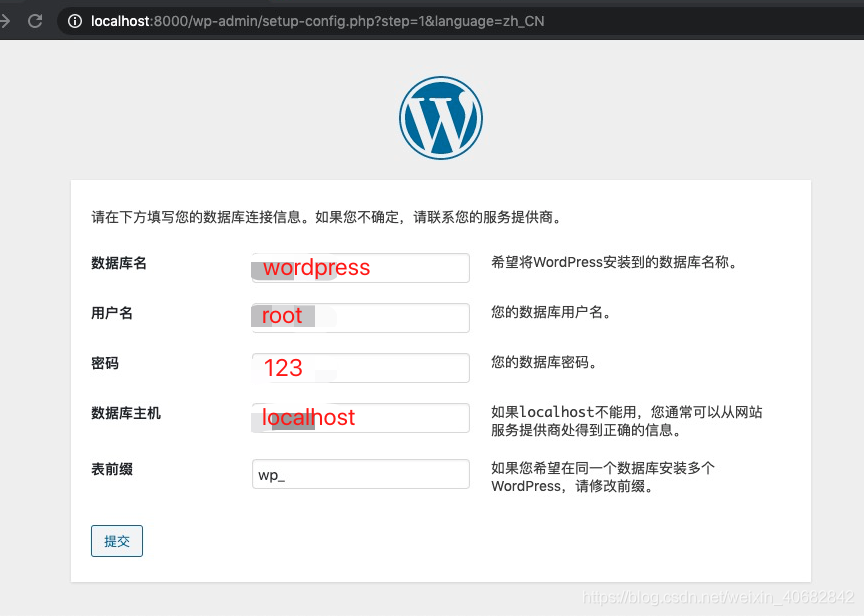Reload the page with the refresh icon

35,21
